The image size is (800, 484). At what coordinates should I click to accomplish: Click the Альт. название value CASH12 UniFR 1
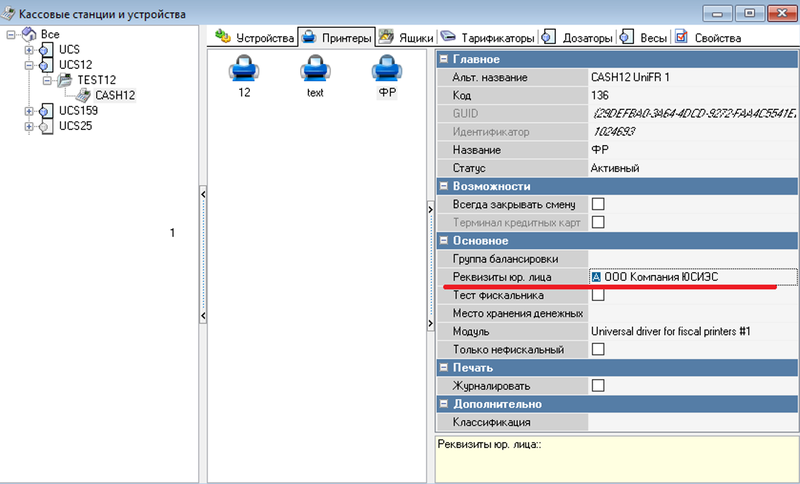tap(630, 77)
